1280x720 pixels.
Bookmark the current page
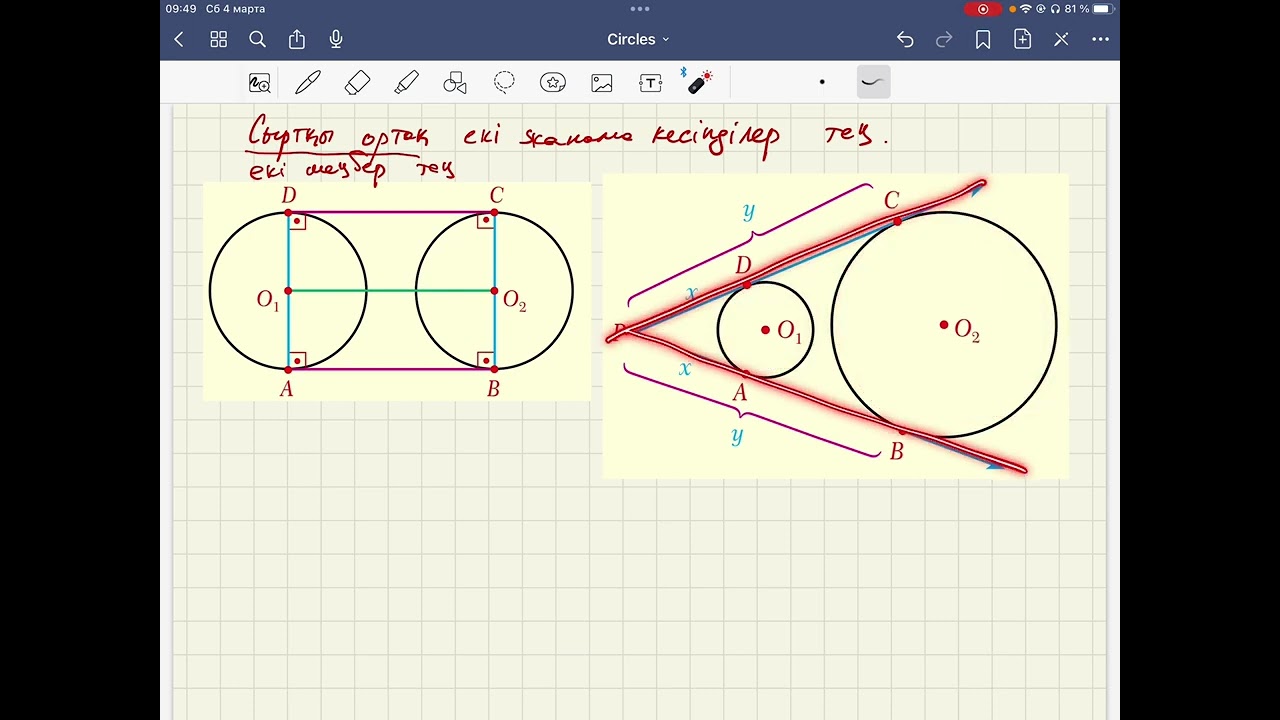pos(983,39)
